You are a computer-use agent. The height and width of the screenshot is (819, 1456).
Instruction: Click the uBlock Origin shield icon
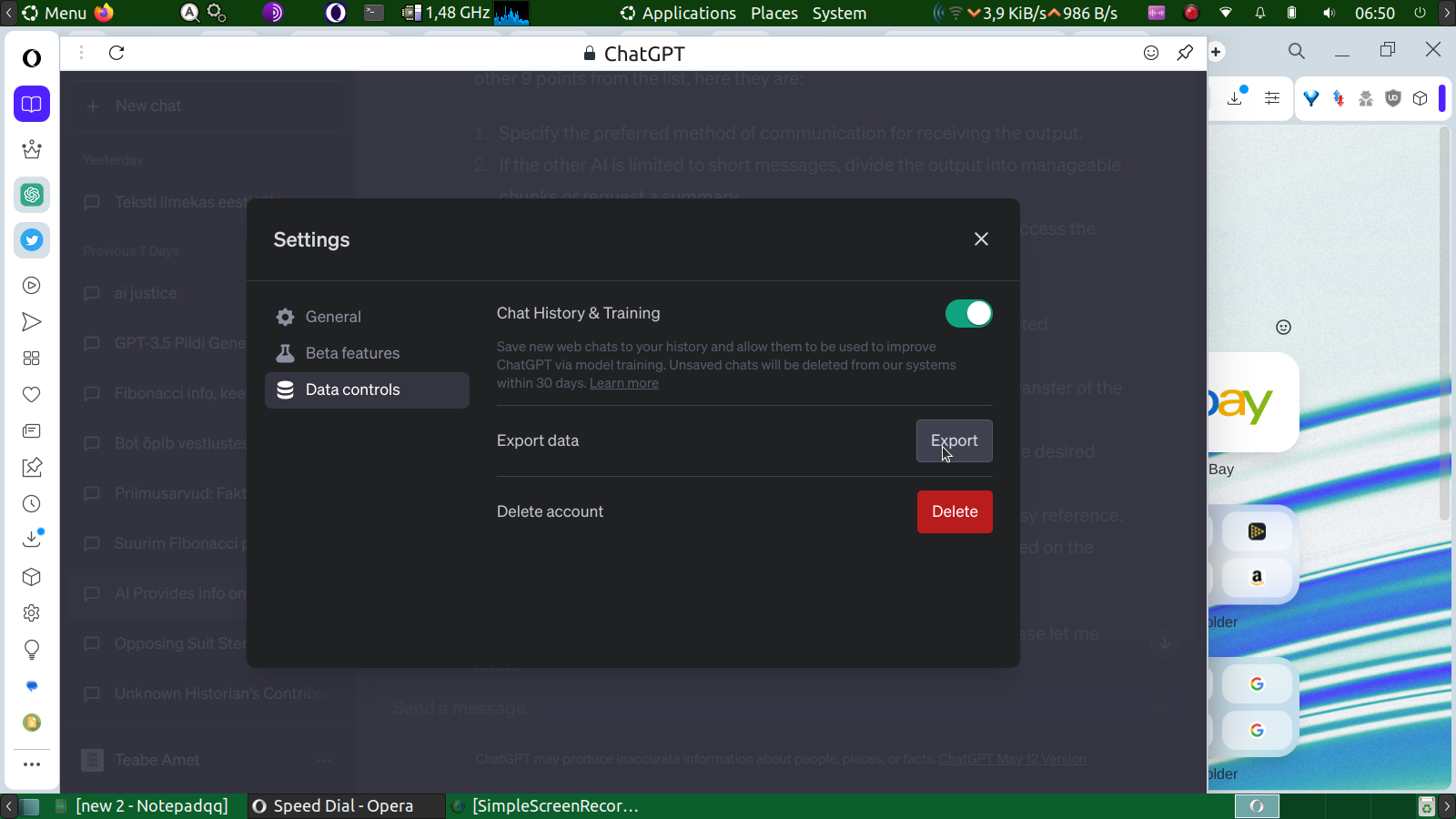click(1393, 98)
